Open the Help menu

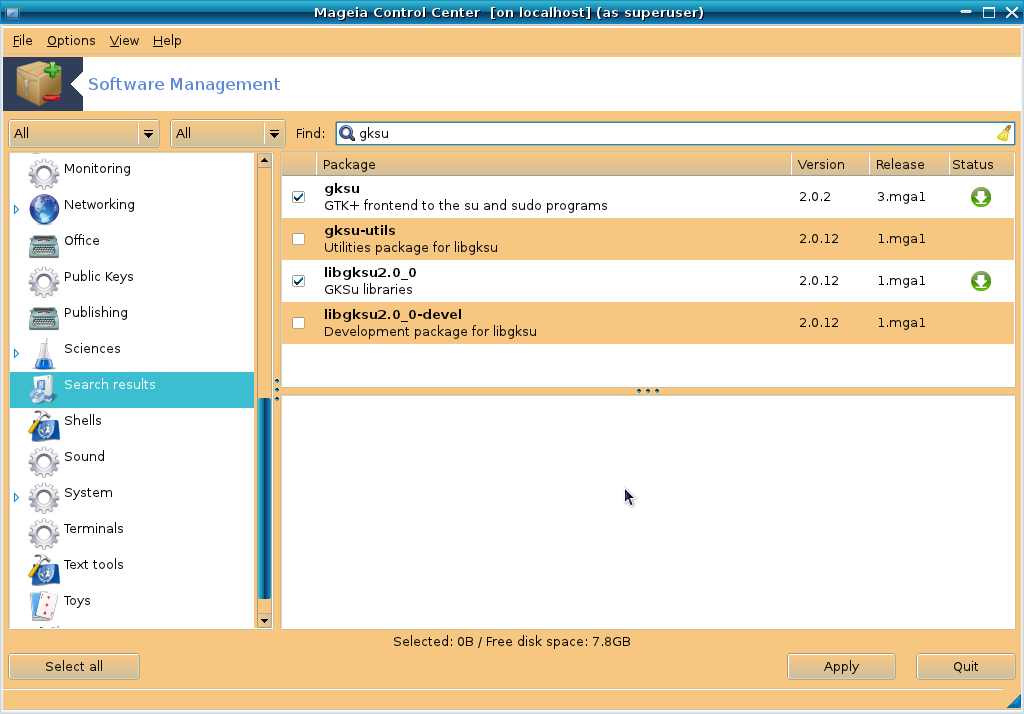point(167,41)
